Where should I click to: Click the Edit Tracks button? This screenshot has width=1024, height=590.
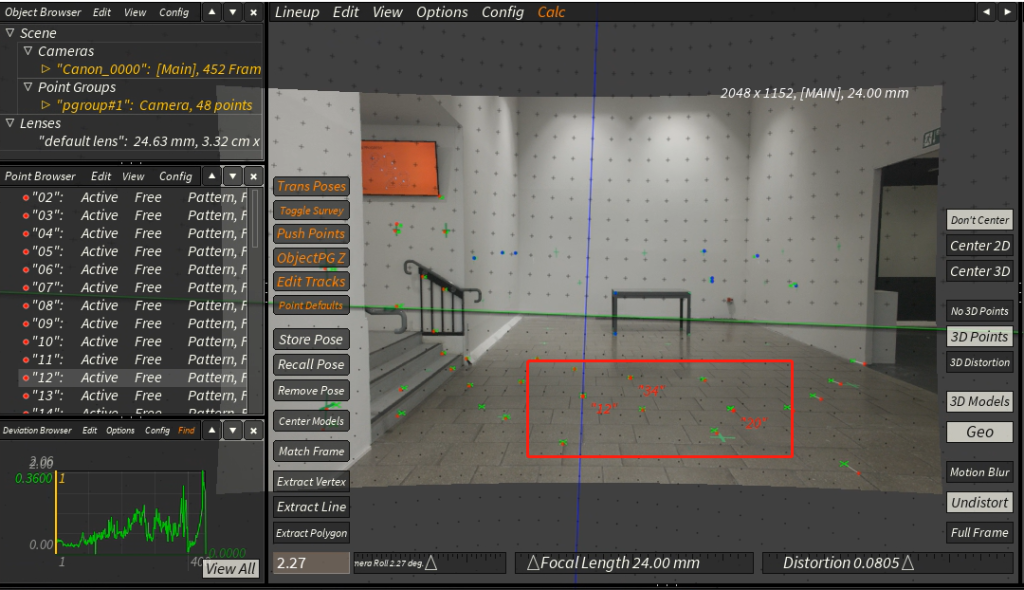[311, 282]
